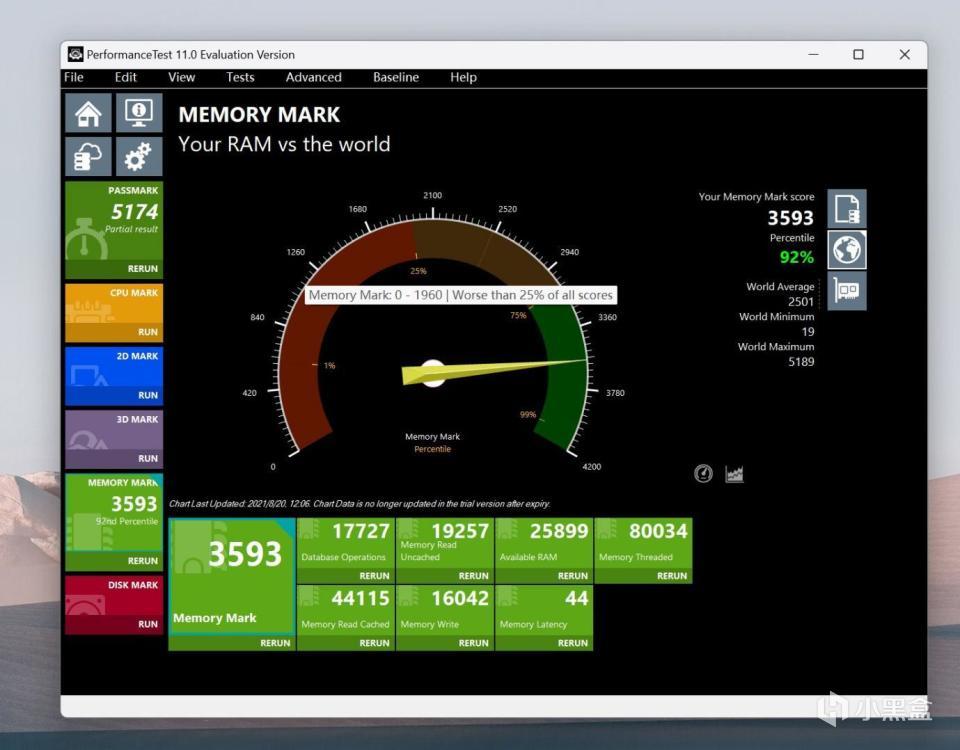Maximize the PerformanceTest window

click(x=858, y=54)
